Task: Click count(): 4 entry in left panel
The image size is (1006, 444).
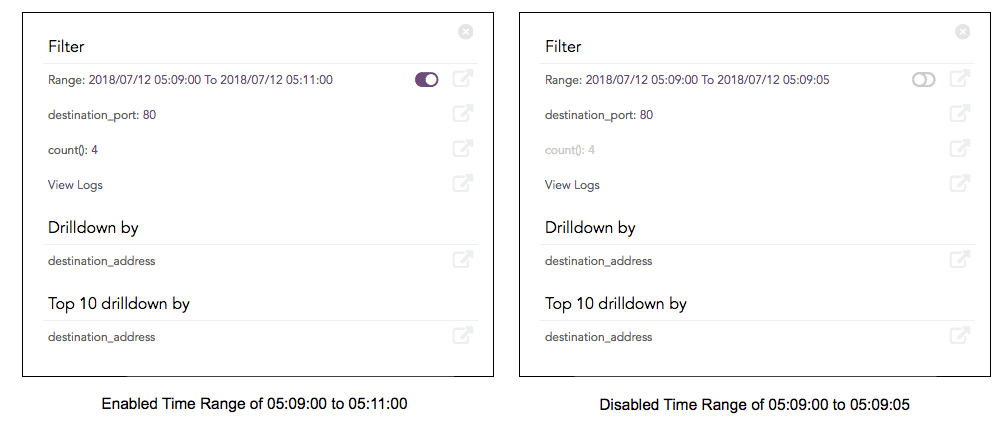Action: click(73, 150)
